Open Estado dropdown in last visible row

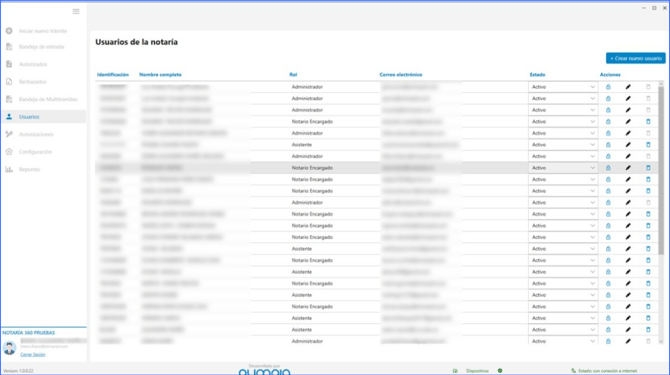click(563, 341)
